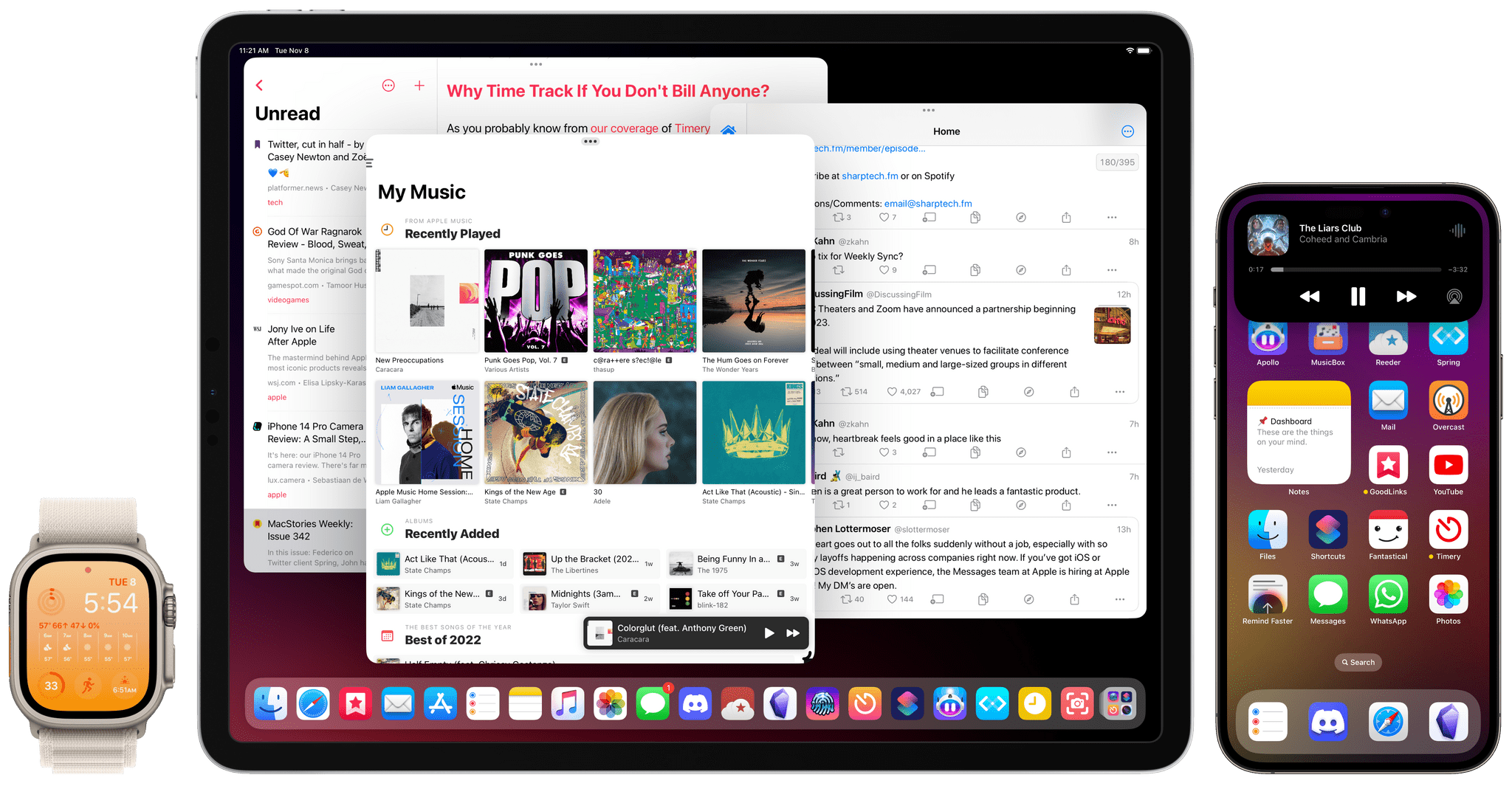Seek the iPhone playback progress bar
This screenshot has height=786, width=1512.
pos(1356,270)
